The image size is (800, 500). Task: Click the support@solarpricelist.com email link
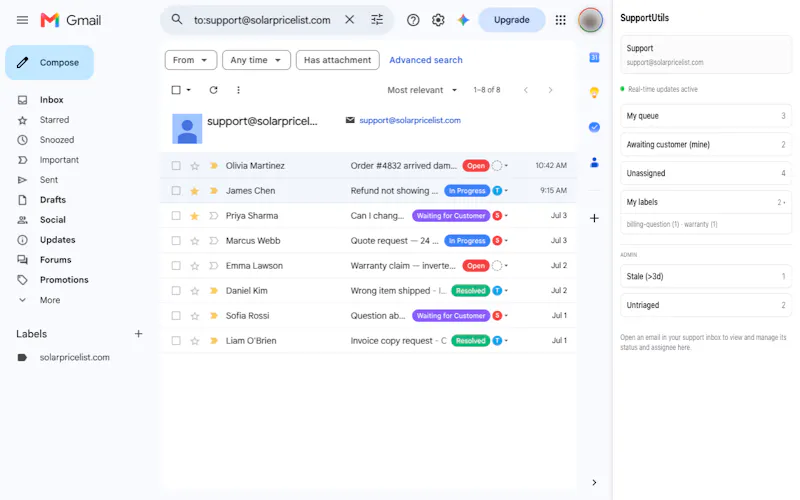tap(410, 120)
